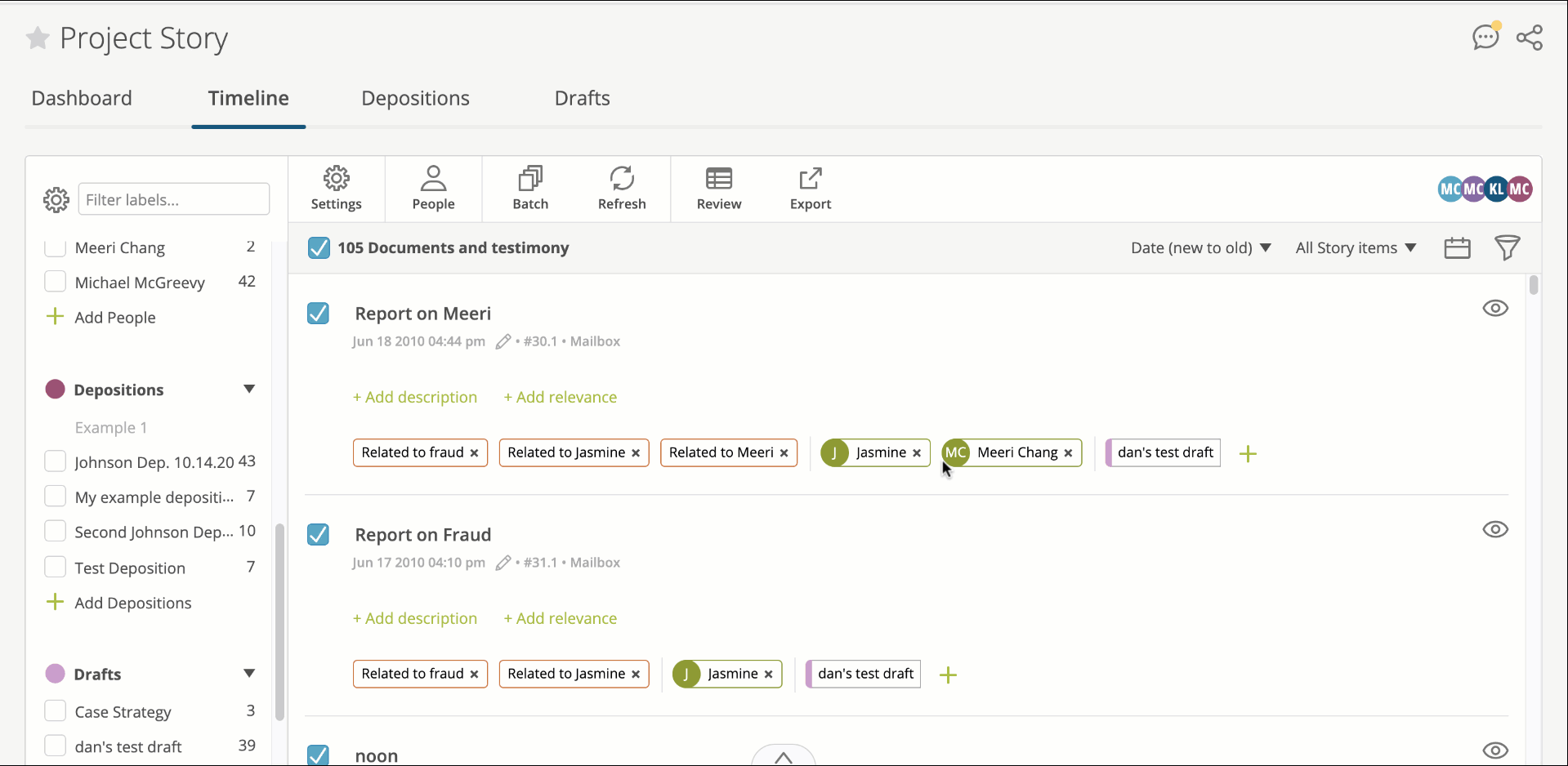Click the KL user avatar

[x=1496, y=189]
